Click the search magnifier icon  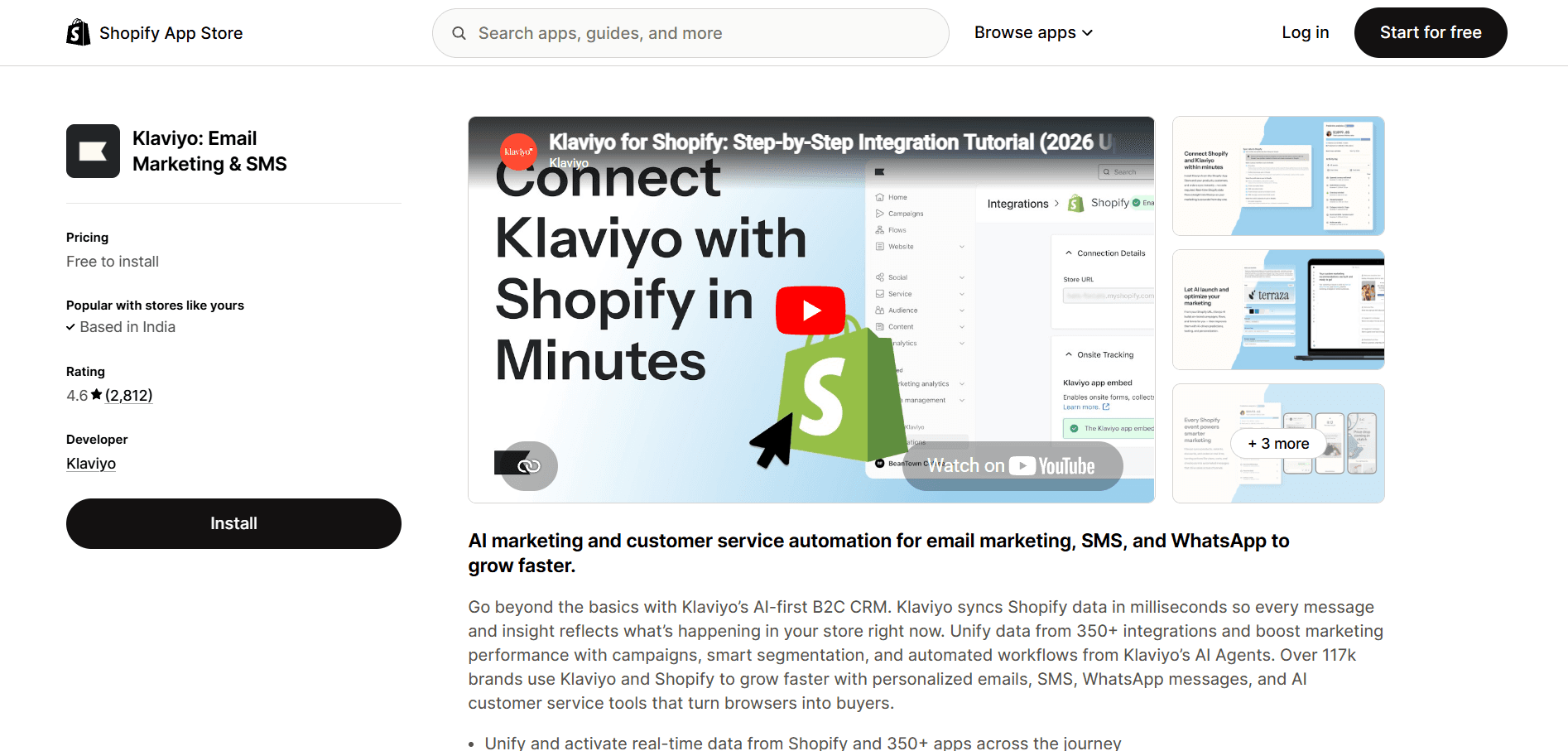(459, 33)
